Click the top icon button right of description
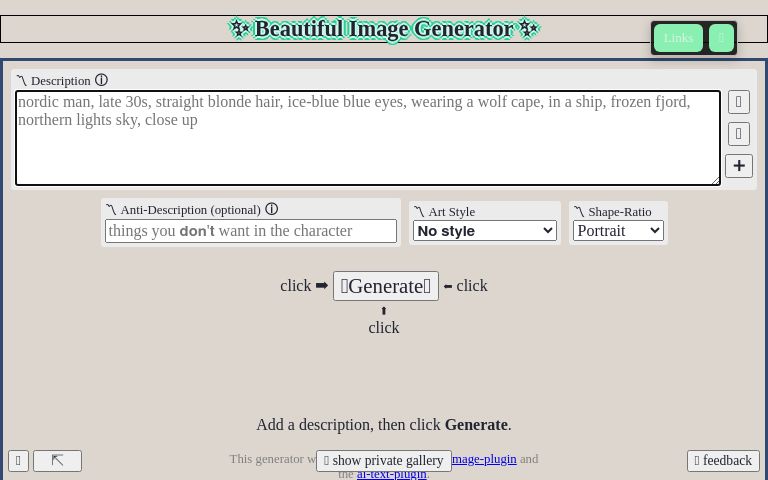The width and height of the screenshot is (768, 480). (738, 102)
